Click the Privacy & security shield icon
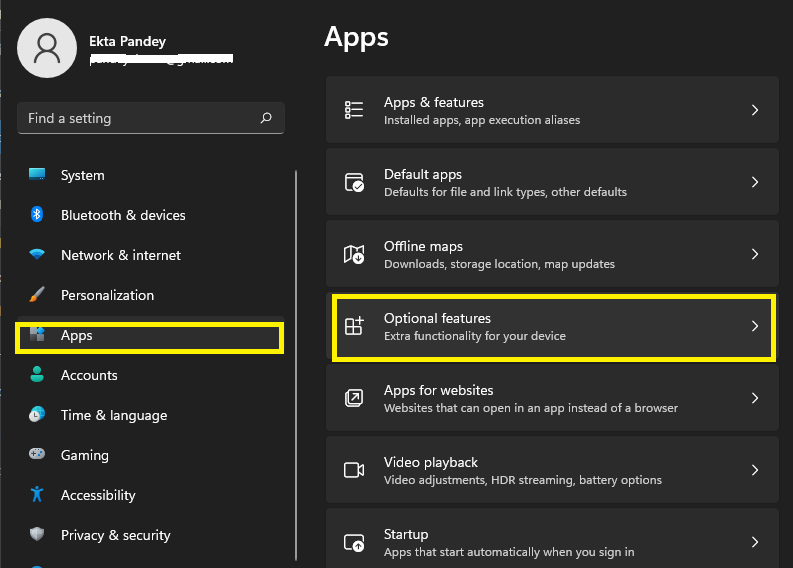Image resolution: width=793 pixels, height=568 pixels. click(37, 535)
